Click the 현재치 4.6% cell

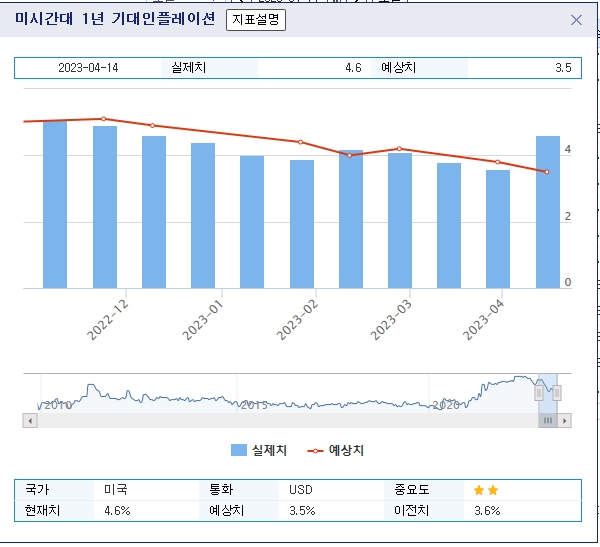tap(117, 511)
